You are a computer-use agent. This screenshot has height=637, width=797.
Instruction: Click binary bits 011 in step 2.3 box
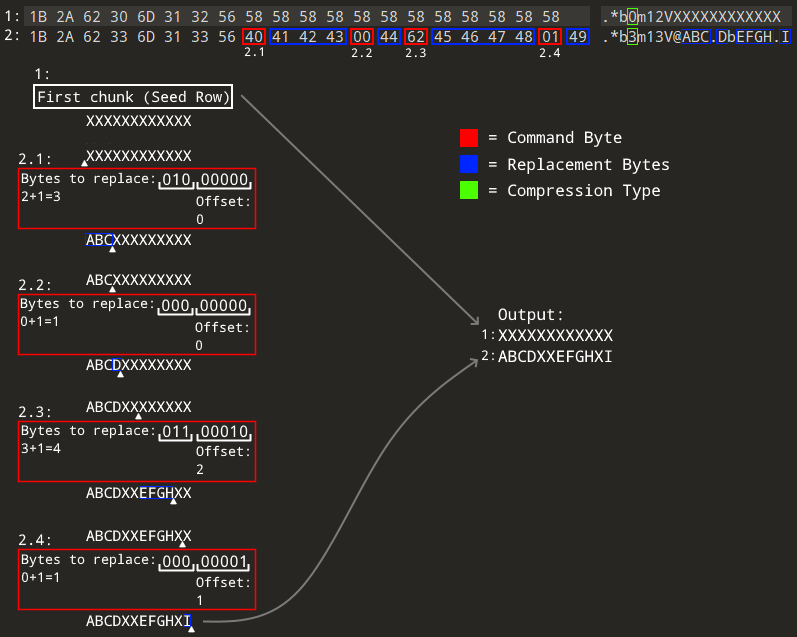(175, 432)
